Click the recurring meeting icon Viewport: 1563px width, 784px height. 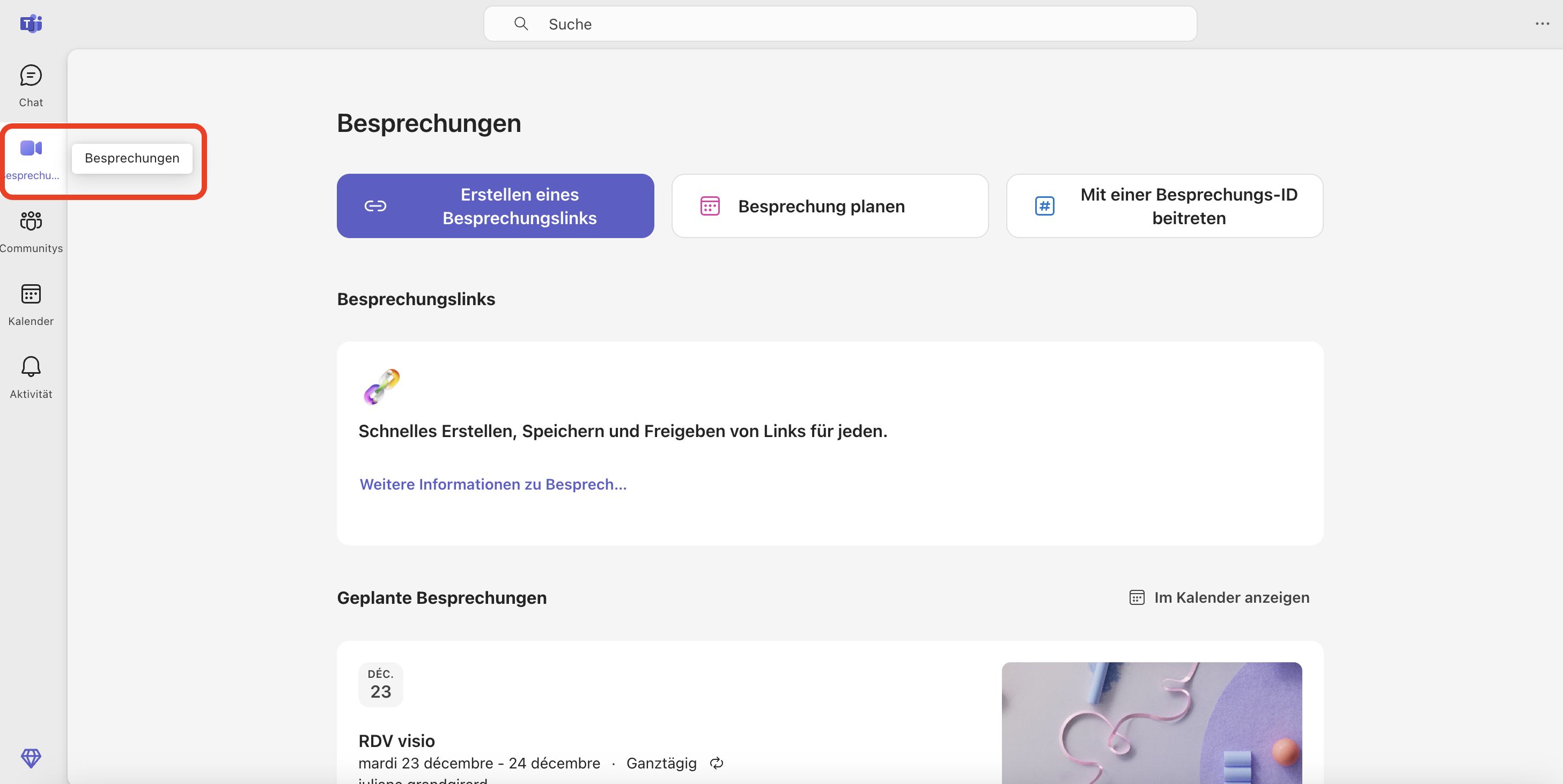(x=716, y=764)
